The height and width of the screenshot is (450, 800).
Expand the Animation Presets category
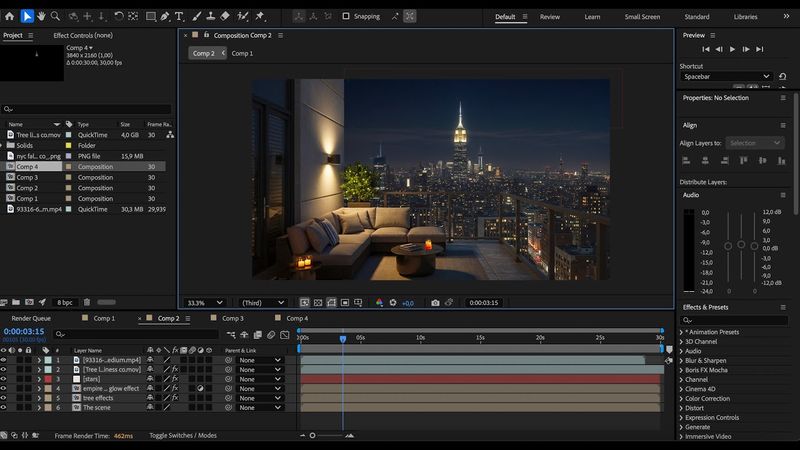[x=682, y=332]
